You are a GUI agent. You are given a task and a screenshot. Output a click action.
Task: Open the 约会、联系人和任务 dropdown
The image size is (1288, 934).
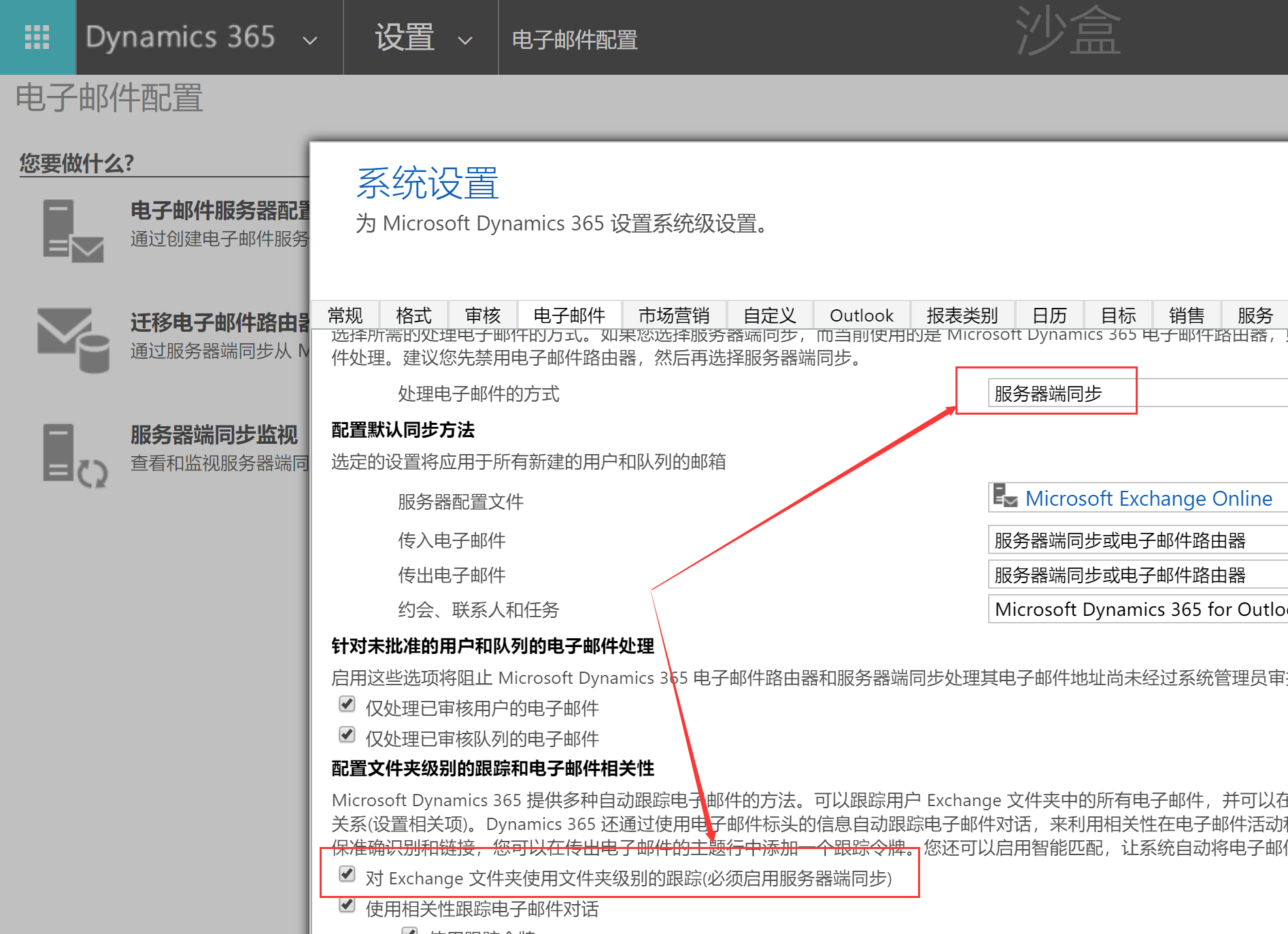point(1138,609)
